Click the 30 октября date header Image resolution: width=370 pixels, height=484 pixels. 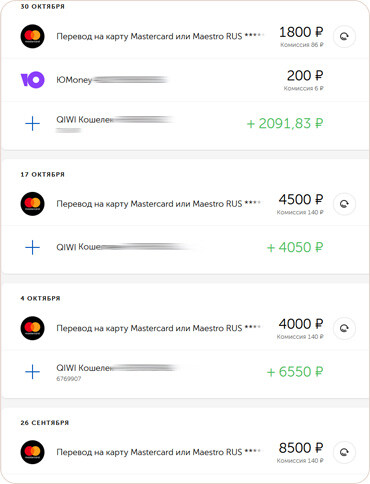[x=42, y=6]
